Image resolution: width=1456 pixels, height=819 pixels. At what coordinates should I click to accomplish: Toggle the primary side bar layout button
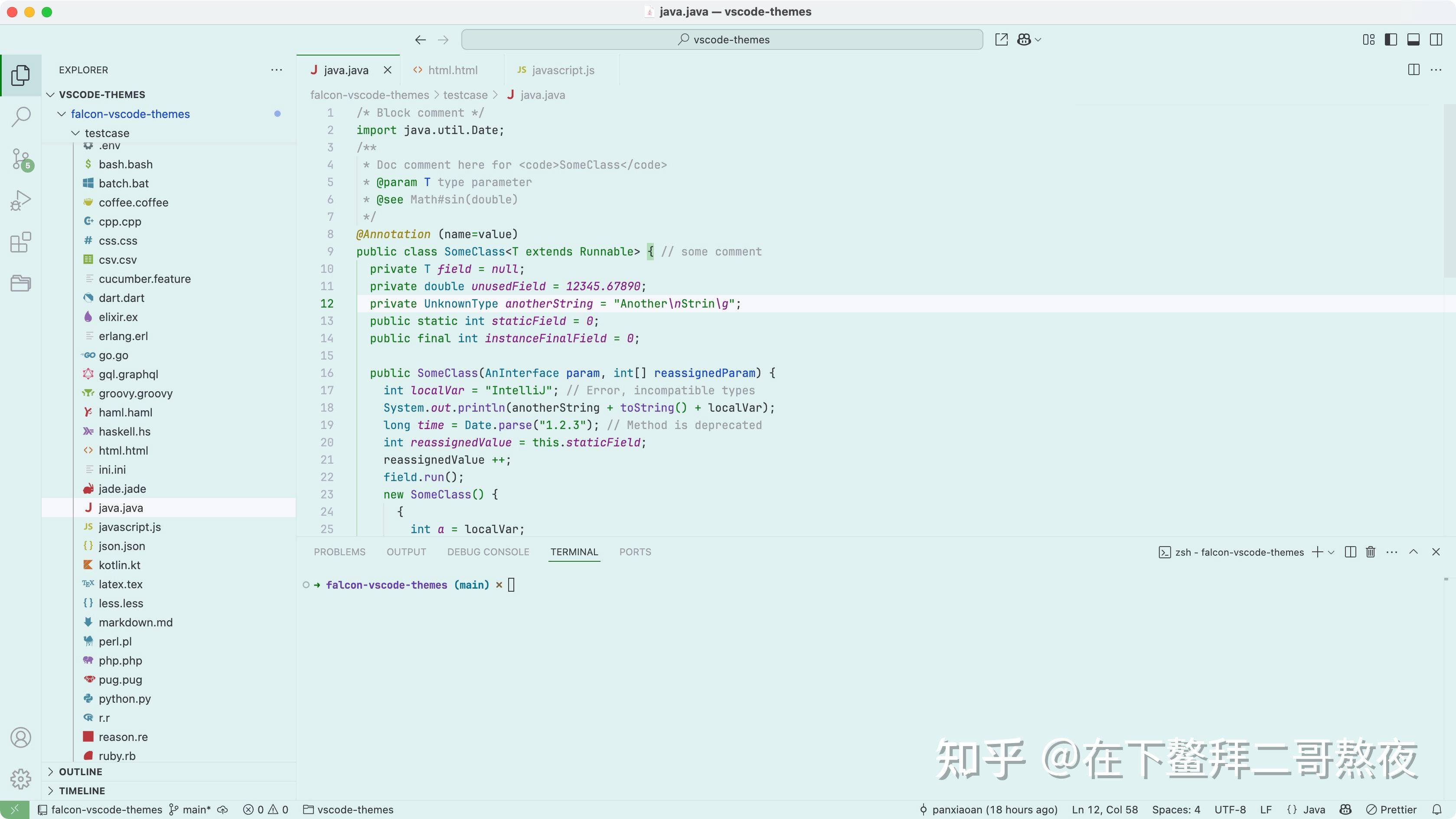1391,39
